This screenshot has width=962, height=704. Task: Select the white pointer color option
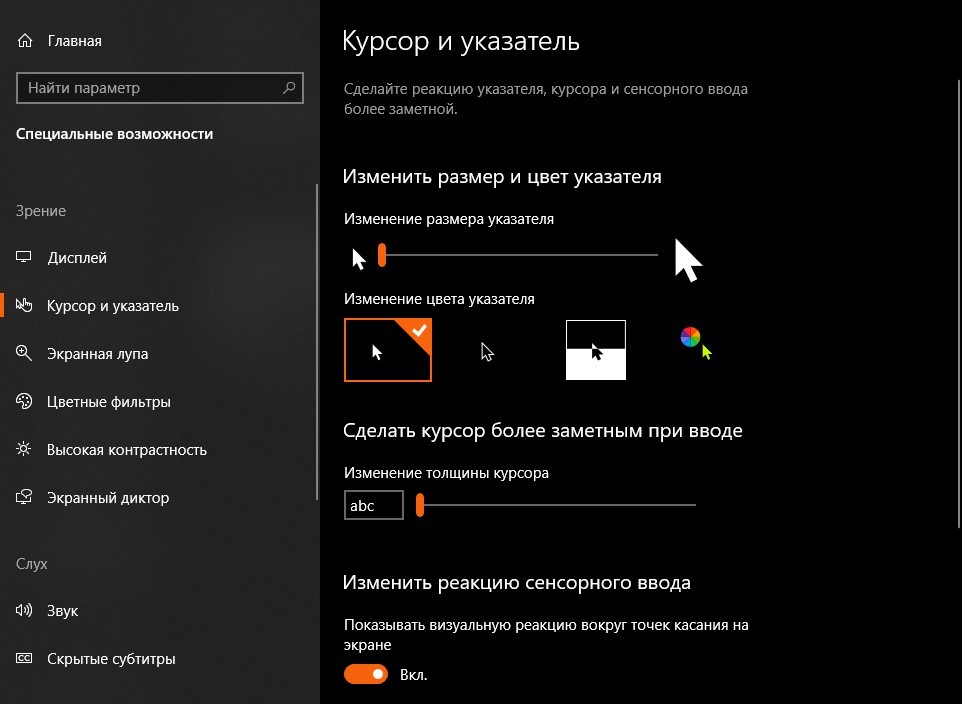click(x=387, y=351)
